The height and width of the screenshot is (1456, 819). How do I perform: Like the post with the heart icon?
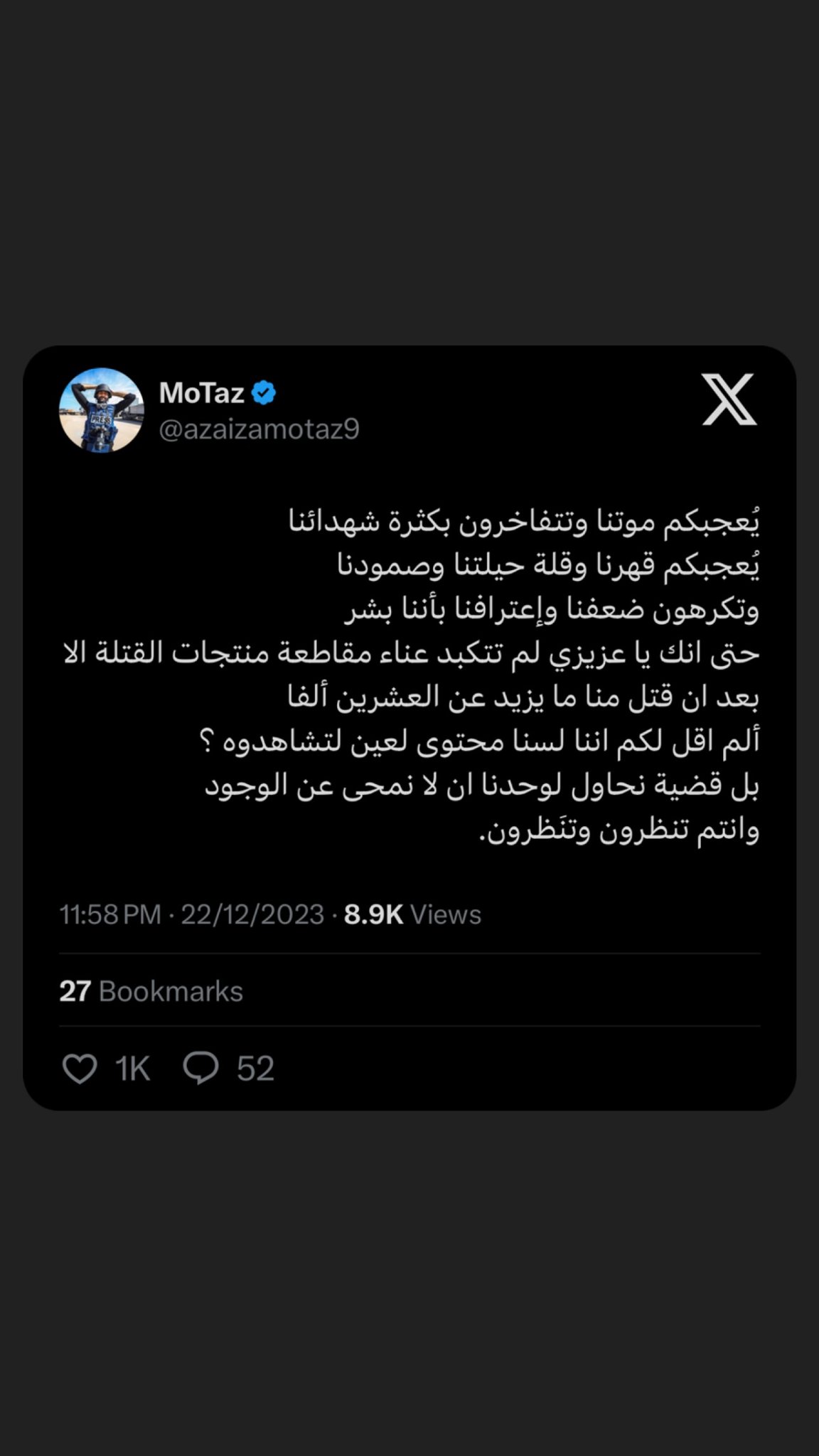(x=80, y=1069)
